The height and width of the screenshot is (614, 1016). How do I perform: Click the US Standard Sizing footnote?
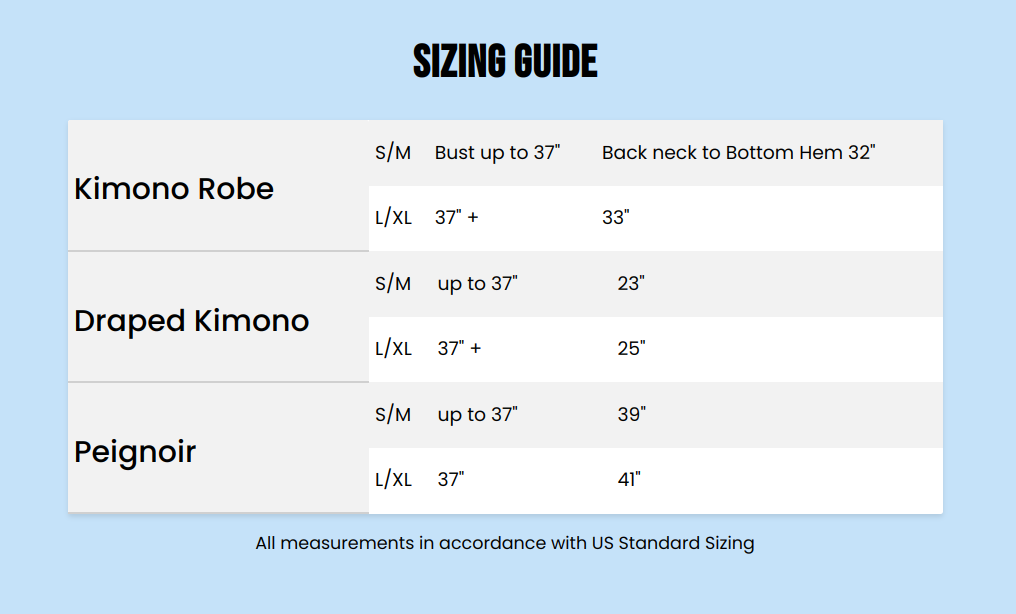tap(504, 543)
